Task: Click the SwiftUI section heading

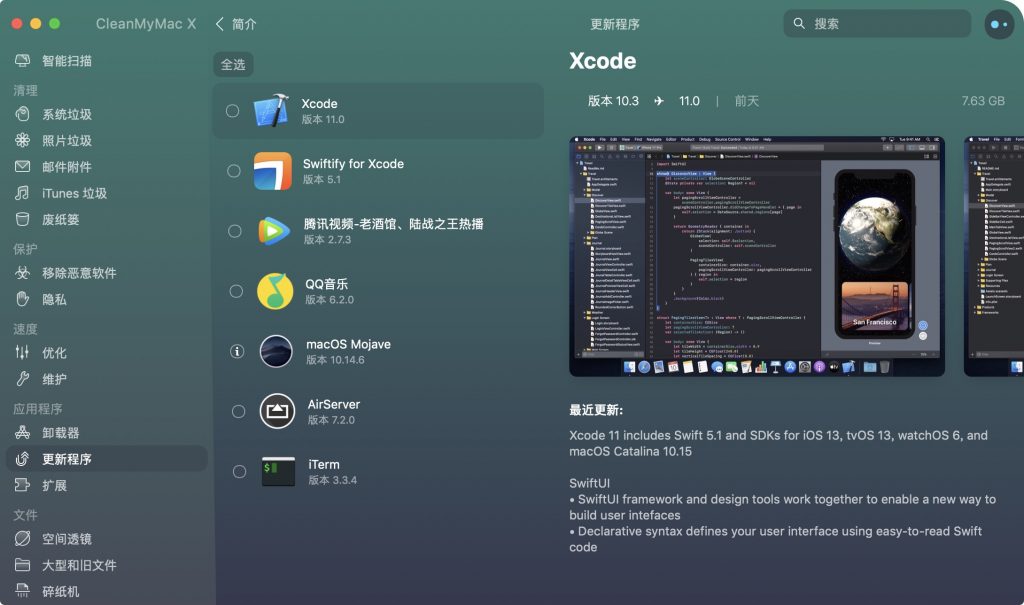Action: [x=589, y=483]
